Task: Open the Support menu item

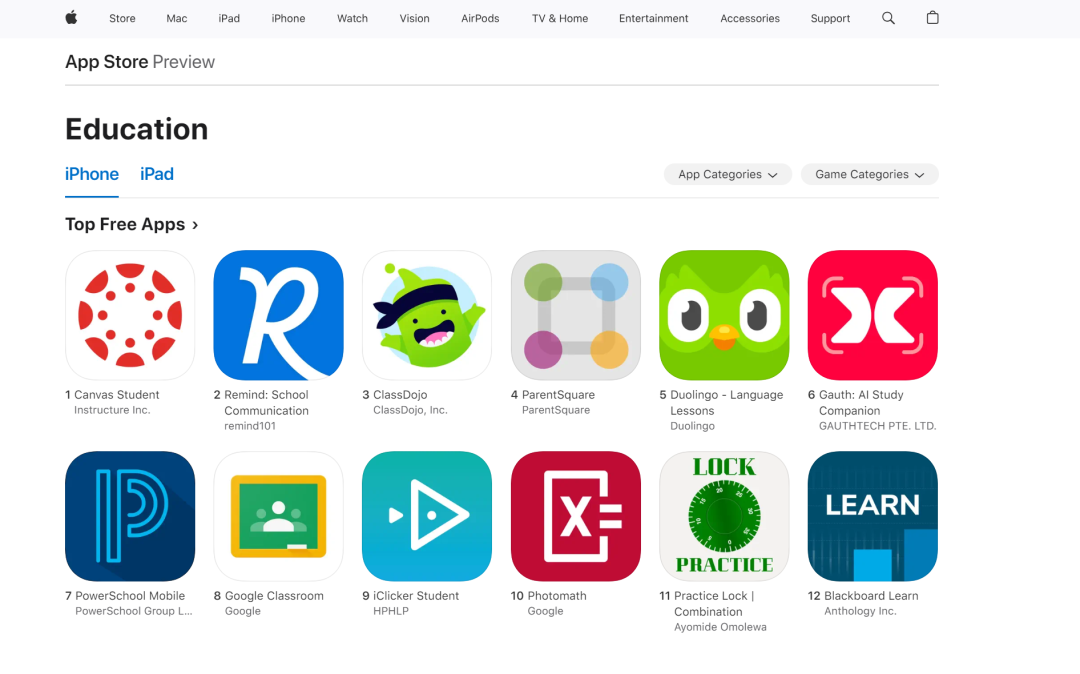Action: (x=830, y=19)
